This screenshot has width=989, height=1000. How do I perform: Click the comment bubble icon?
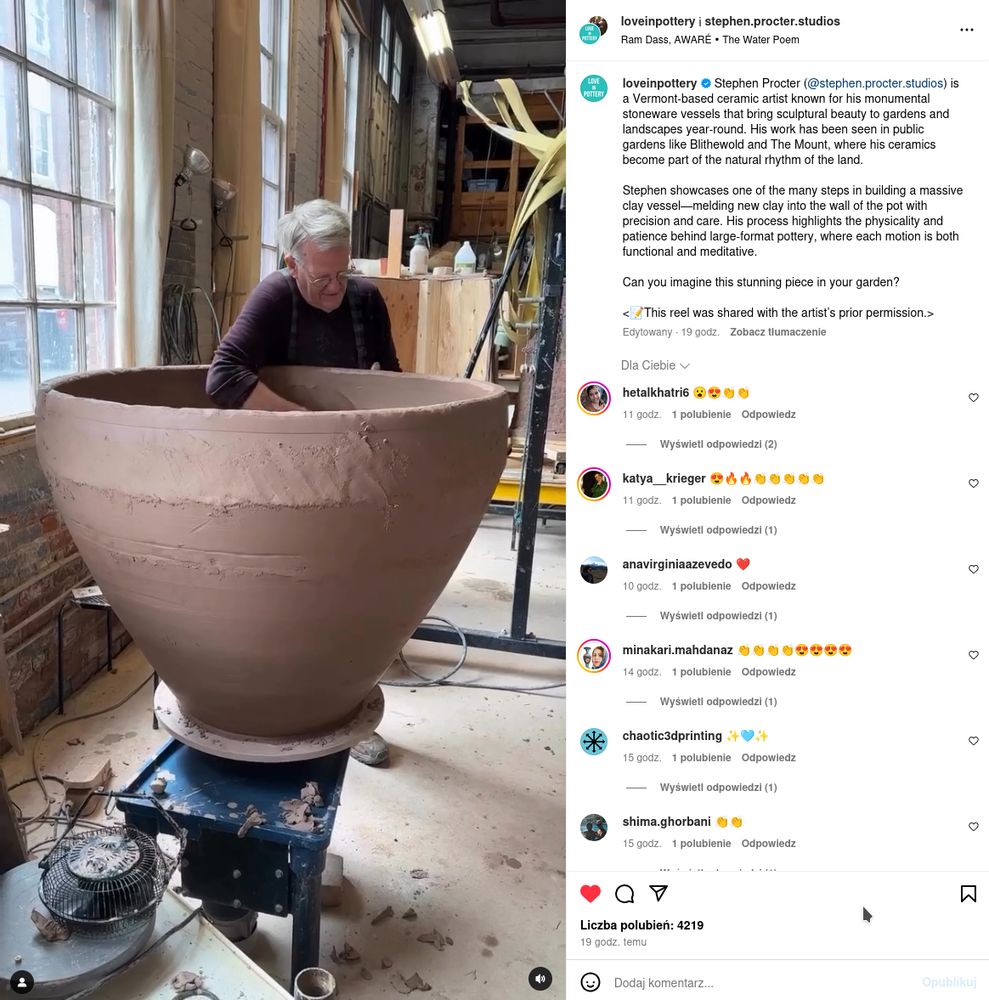624,893
